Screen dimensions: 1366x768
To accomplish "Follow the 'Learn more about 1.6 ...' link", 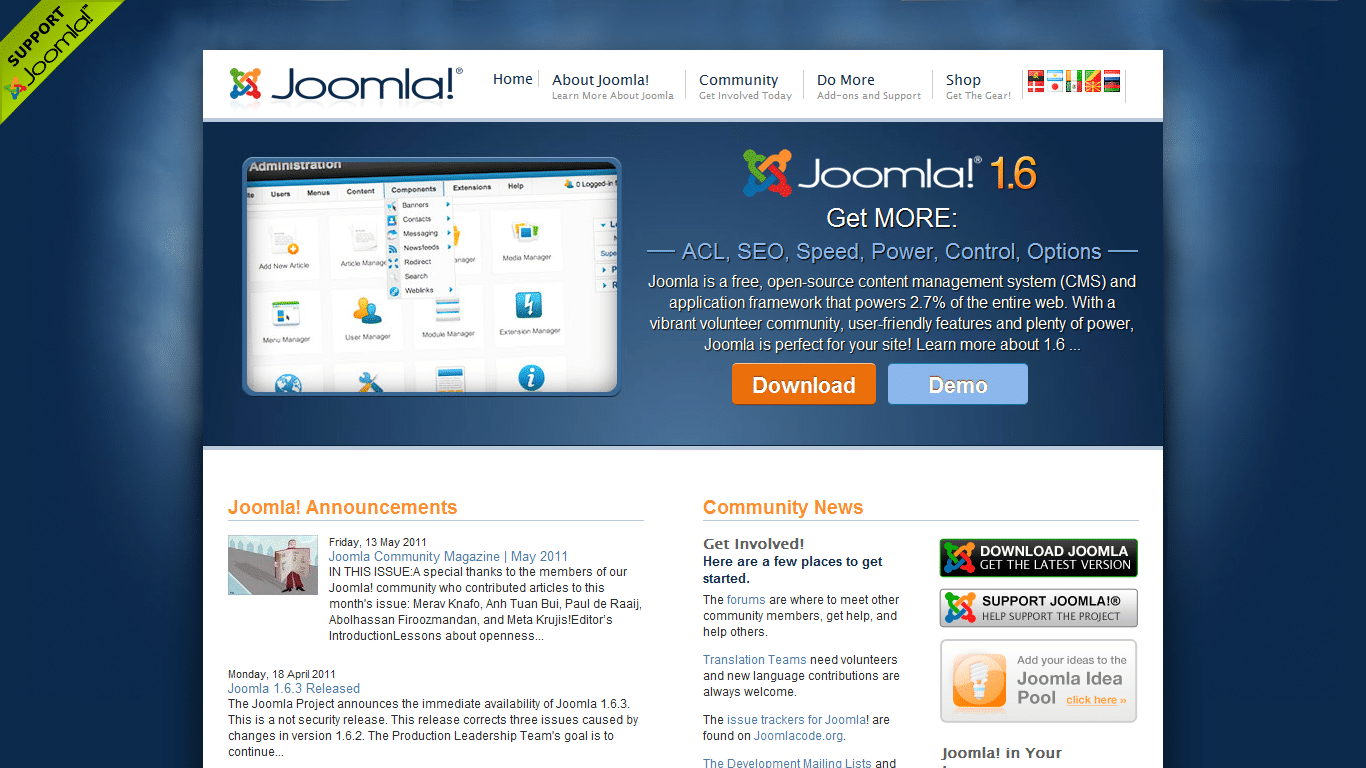I will (x=998, y=345).
